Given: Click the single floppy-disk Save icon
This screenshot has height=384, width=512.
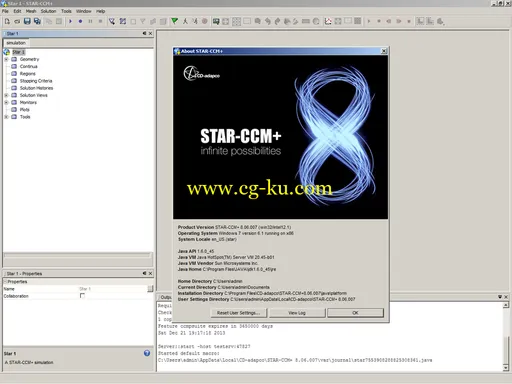Looking at the screenshot, I should [x=27, y=21].
